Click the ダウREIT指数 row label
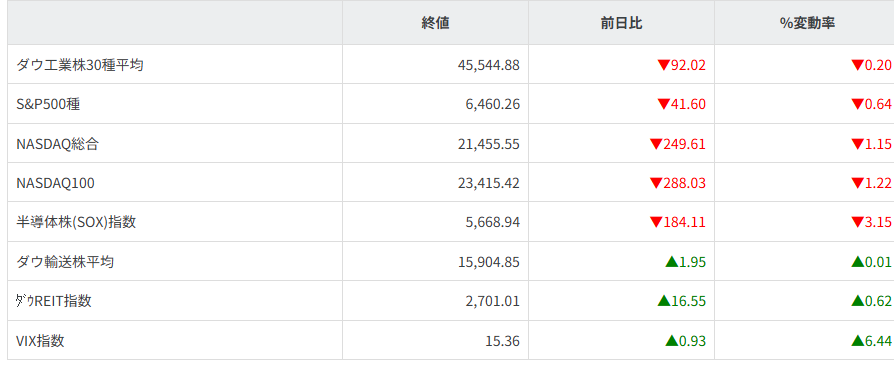894x374 pixels. coord(54,301)
